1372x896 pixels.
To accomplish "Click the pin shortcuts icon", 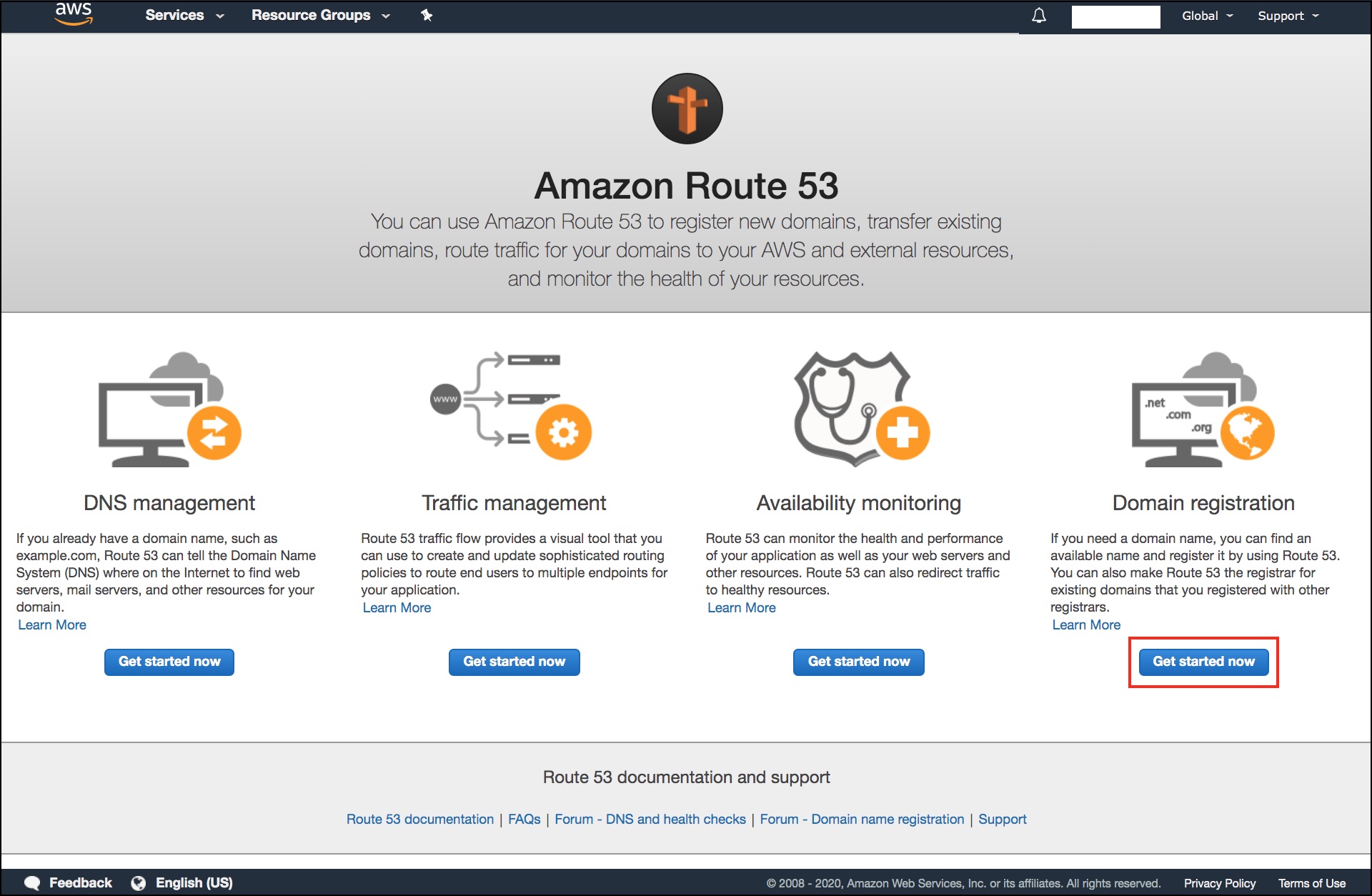I will 427,15.
